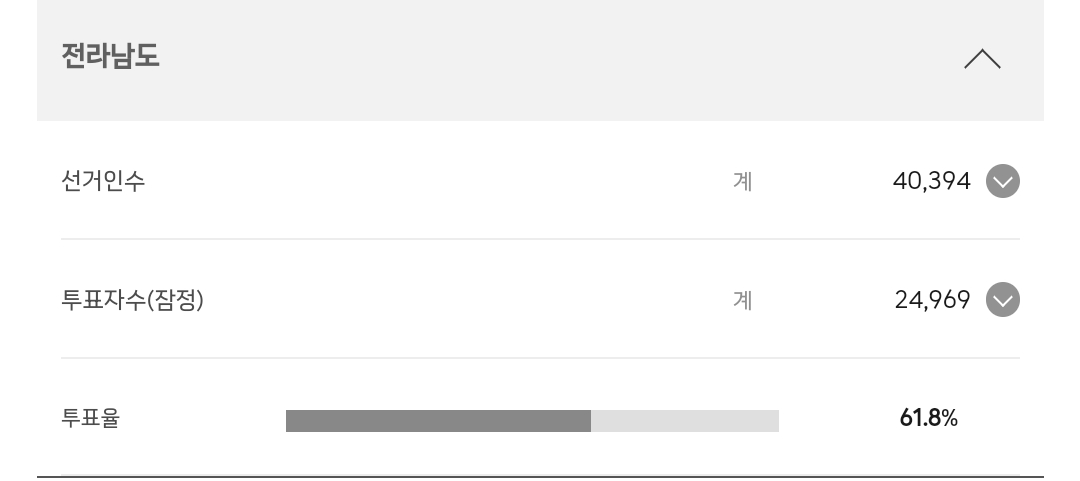The width and height of the screenshot is (1080, 481).
Task: Click the divider line below the 선거인수 row
Action: tap(540, 239)
